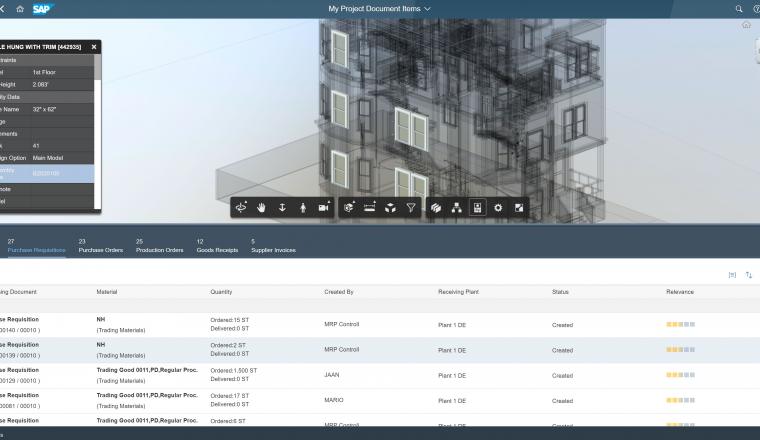Image resolution: width=760 pixels, height=440 pixels.
Task: Select the highlighted Assembly Code property row
Action: [x=47, y=173]
